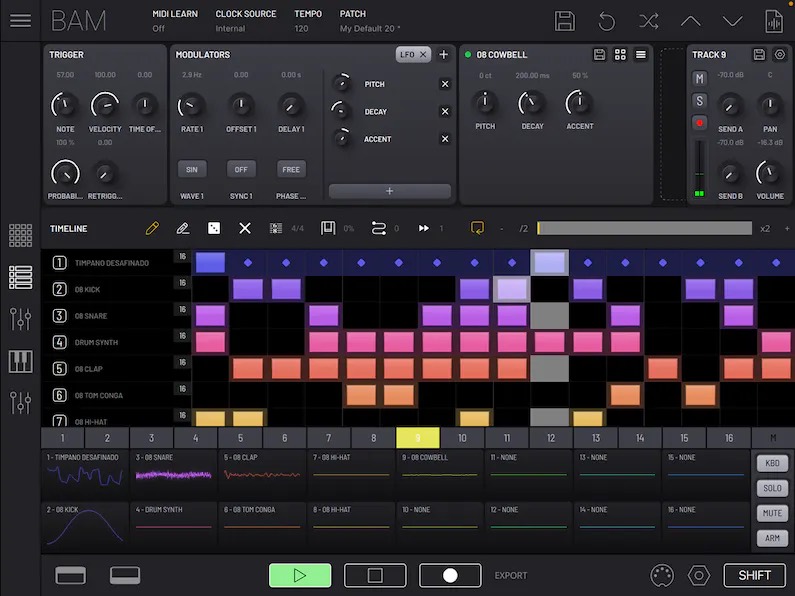Open the Clock Source Internal selector
The width and height of the screenshot is (795, 596).
(231, 29)
